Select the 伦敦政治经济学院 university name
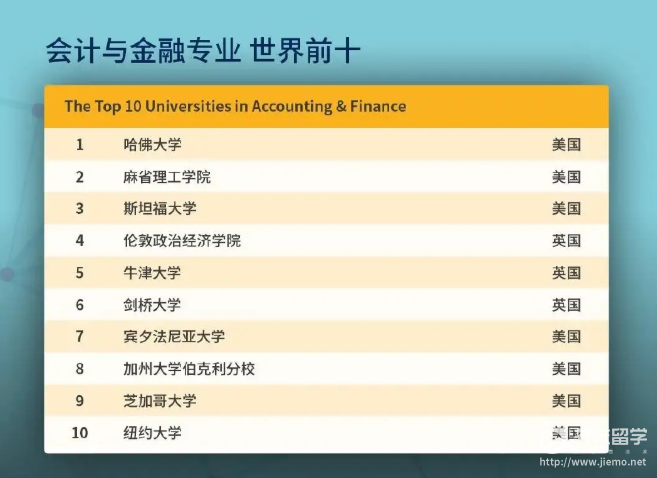This screenshot has height=478, width=657. tap(182, 240)
